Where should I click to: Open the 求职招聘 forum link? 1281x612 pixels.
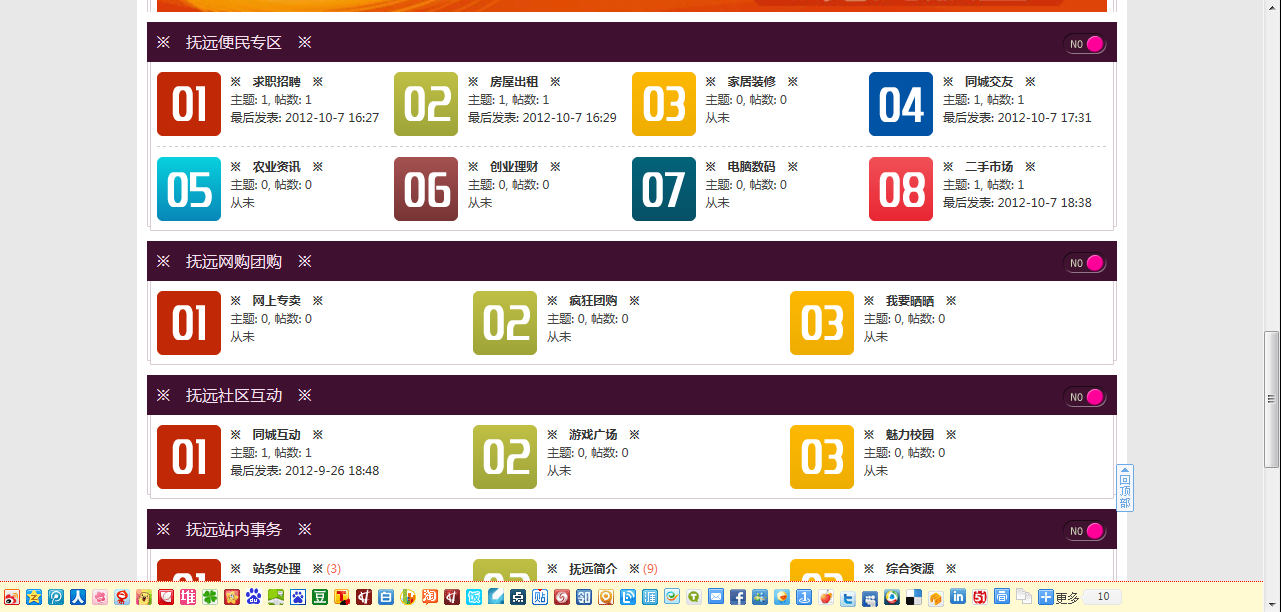pos(276,82)
